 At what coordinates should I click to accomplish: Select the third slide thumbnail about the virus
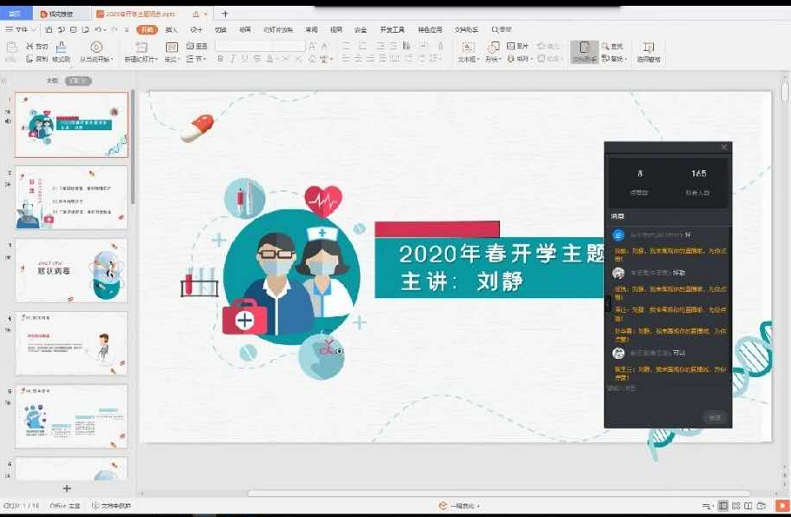[x=71, y=270]
